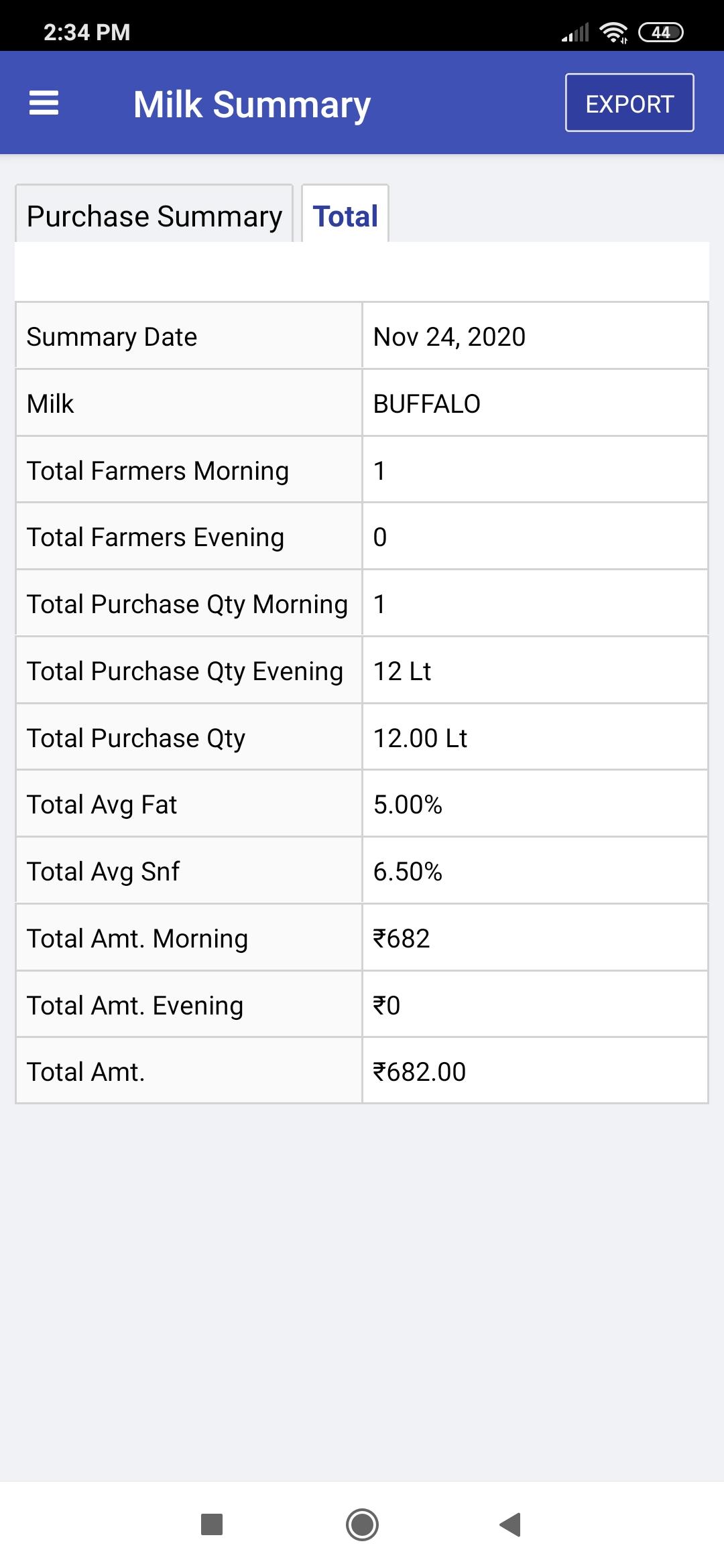Tap the status bar clock
Viewport: 724px width, 1568px height.
coord(87,32)
